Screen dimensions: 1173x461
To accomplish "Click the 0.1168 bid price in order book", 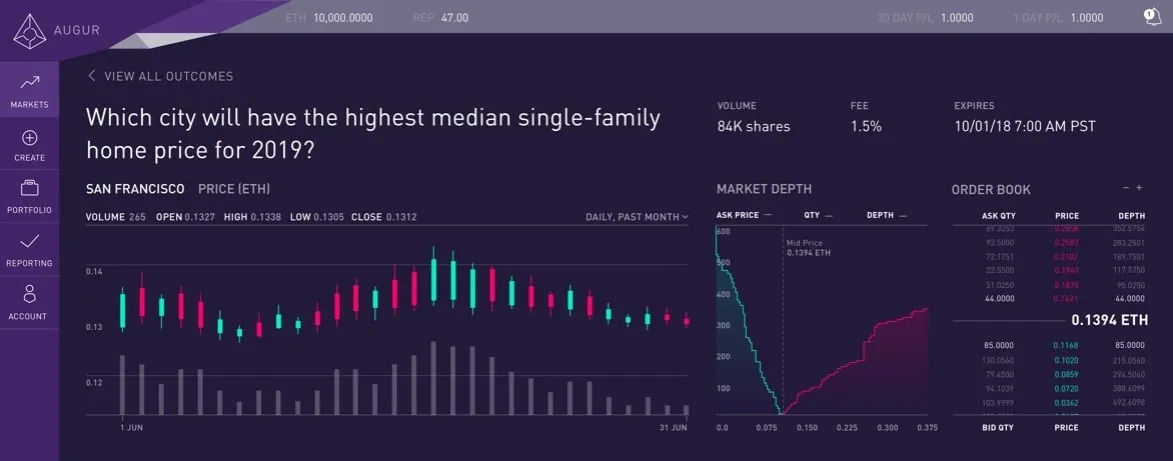I will [x=1066, y=347].
